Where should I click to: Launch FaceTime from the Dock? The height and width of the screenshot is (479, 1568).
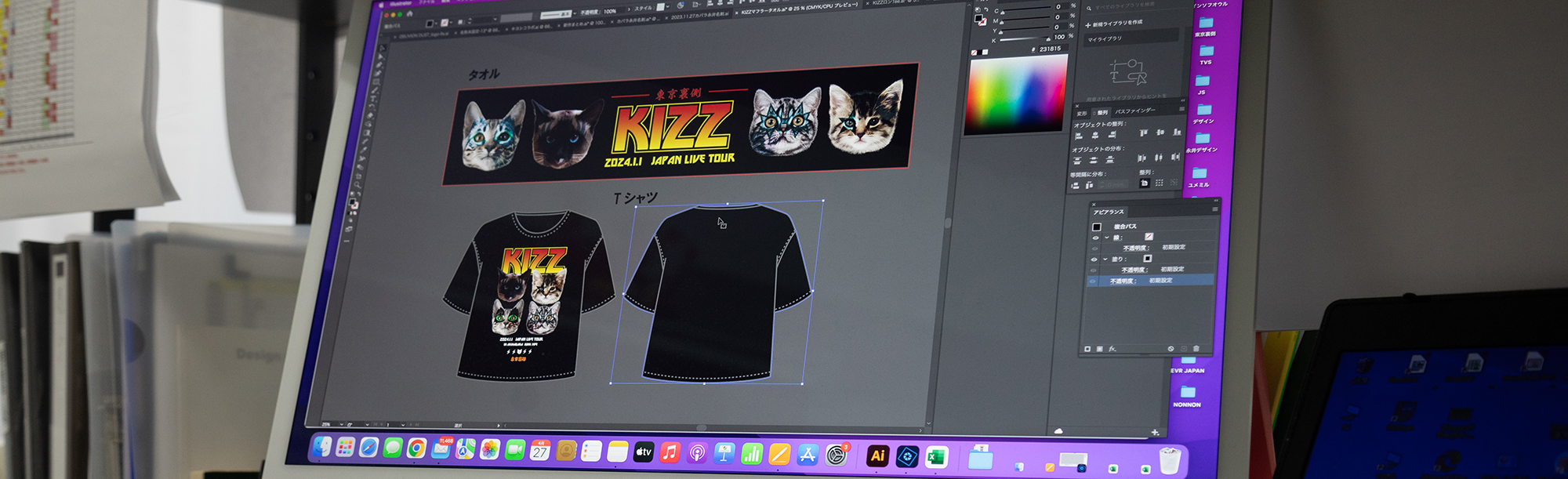(x=515, y=450)
